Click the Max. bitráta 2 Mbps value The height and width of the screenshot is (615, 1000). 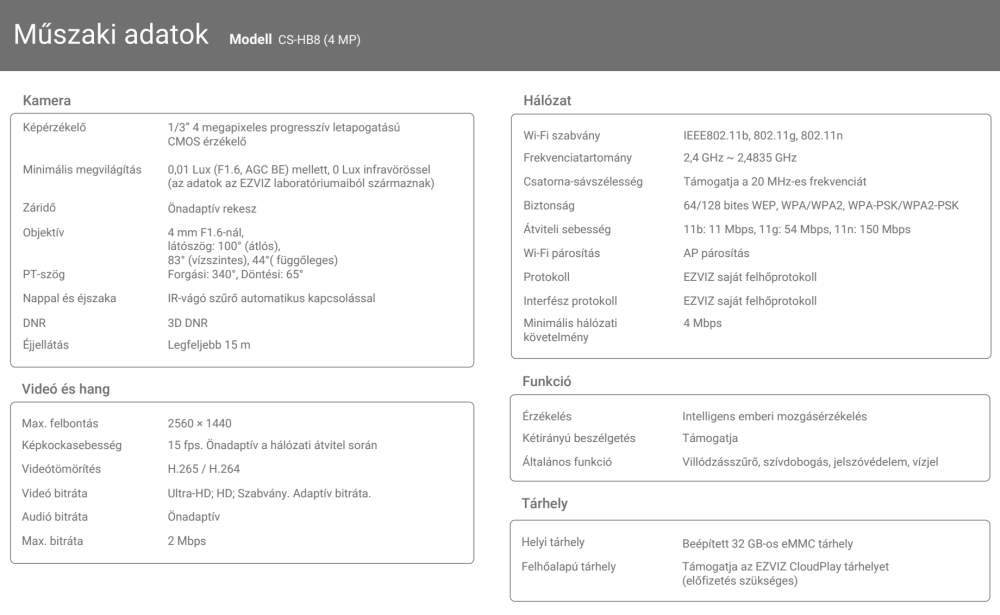tap(187, 541)
